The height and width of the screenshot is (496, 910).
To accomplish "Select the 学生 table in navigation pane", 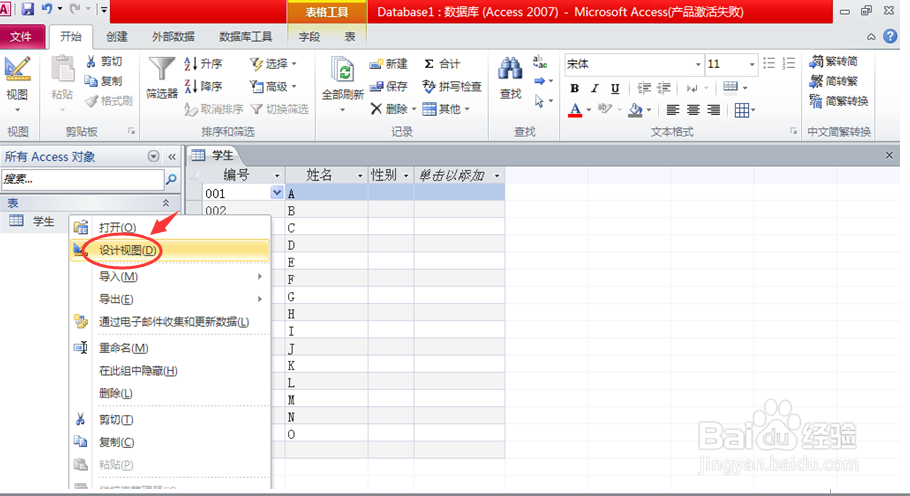I will pos(36,221).
